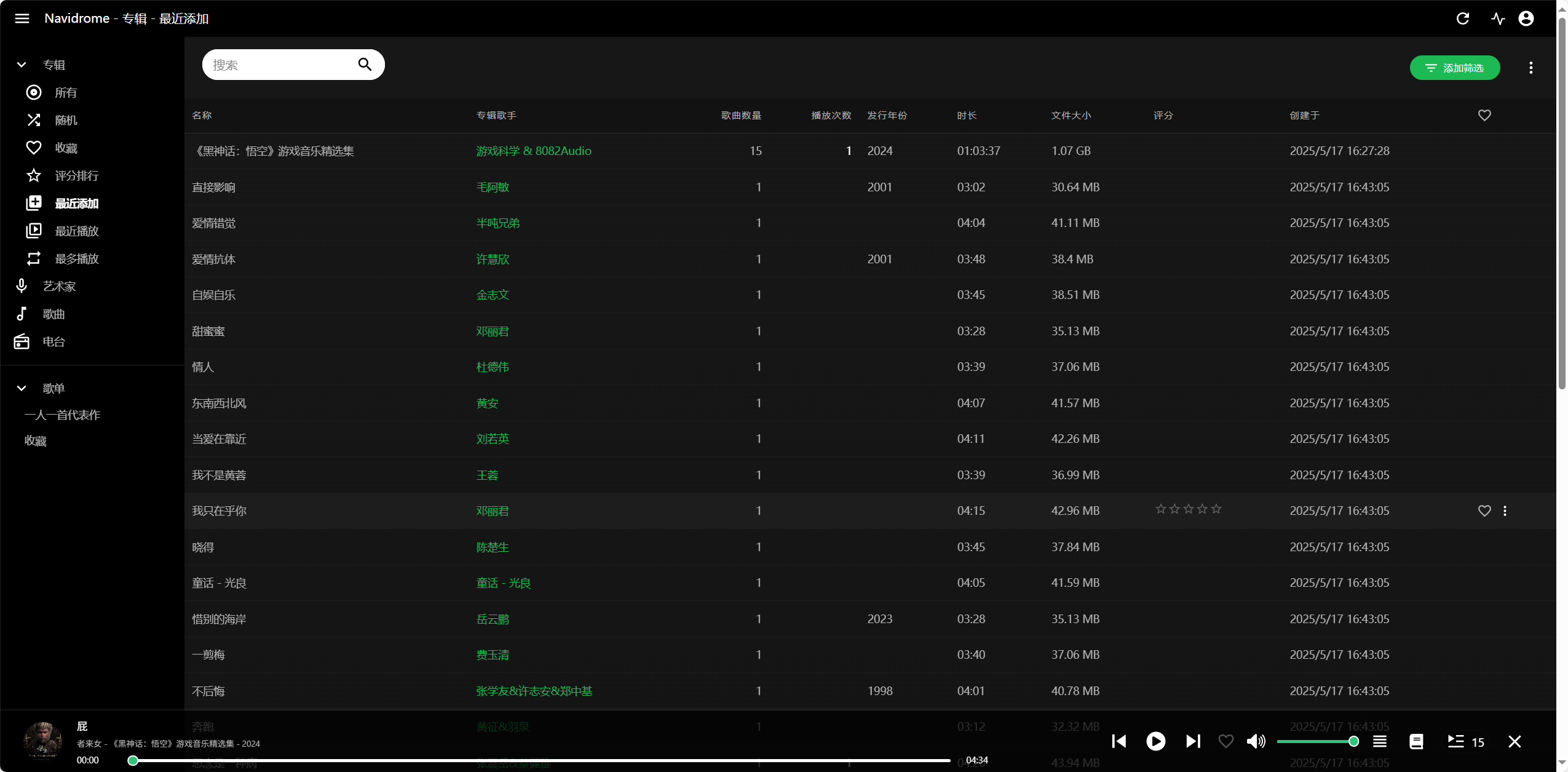Image resolution: width=1568 pixels, height=772 pixels.
Task: Click the 搜索 search input field
Action: 280,65
